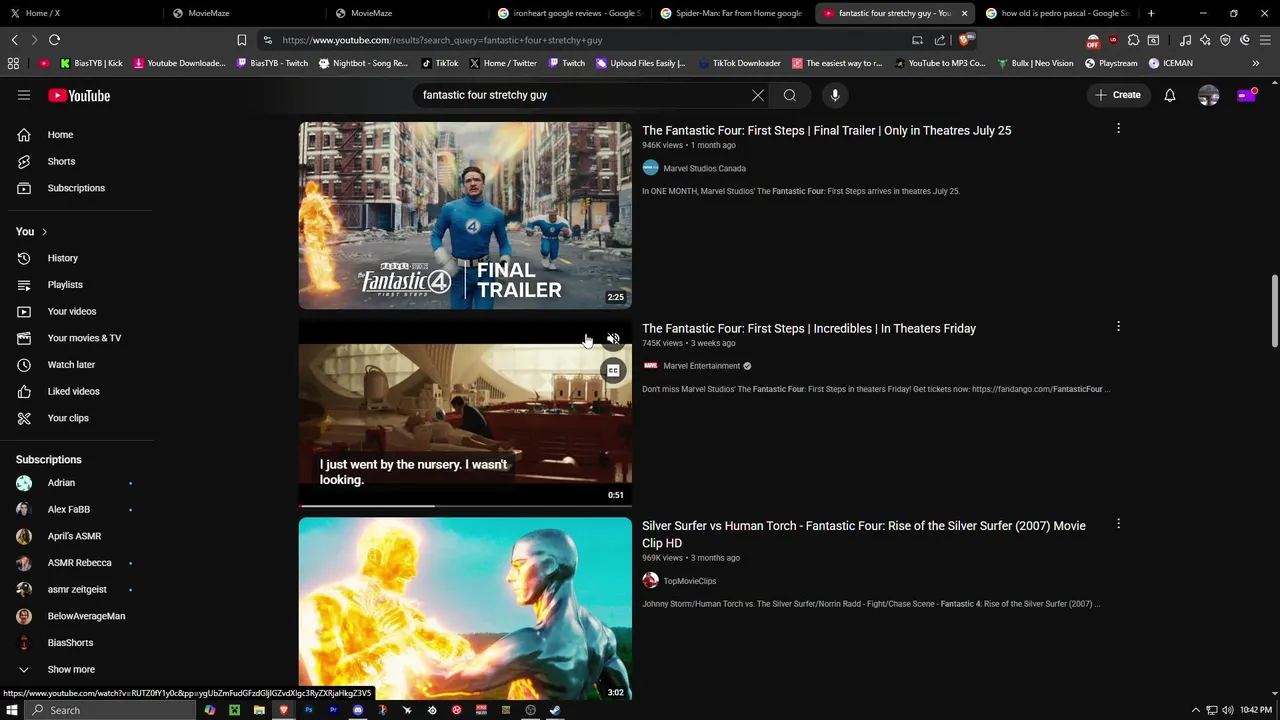Image resolution: width=1280 pixels, height=720 pixels.
Task: Visit the Marvel Studios Canada channel
Action: pos(704,168)
